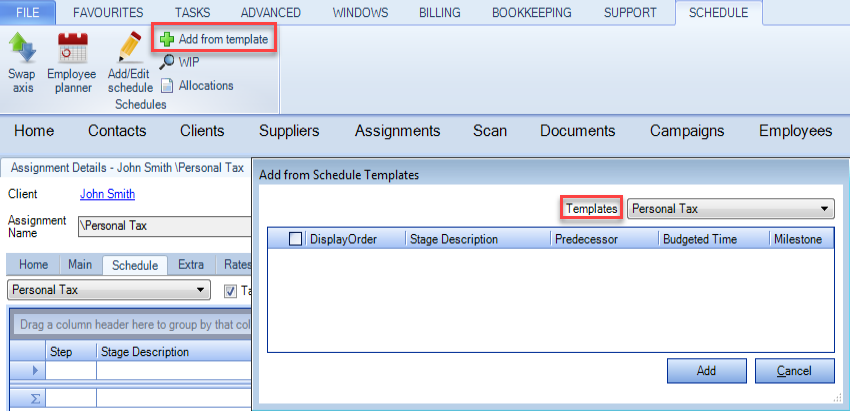This screenshot has width=850, height=411.
Task: Switch to assignment Extra tab
Action: pos(191,265)
